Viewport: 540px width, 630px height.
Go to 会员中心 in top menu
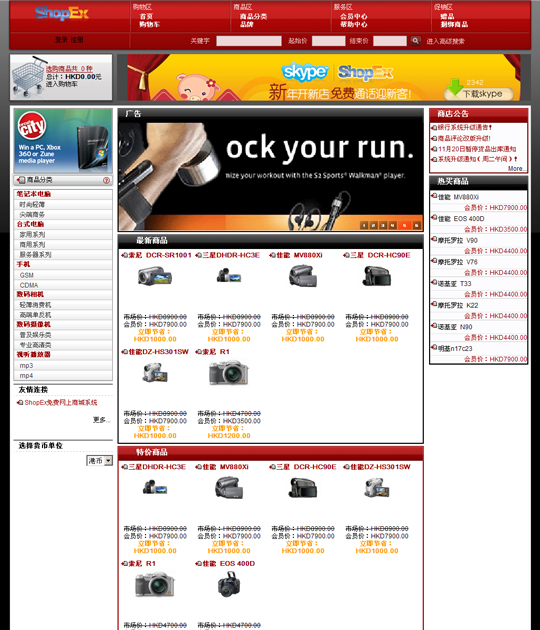354,16
